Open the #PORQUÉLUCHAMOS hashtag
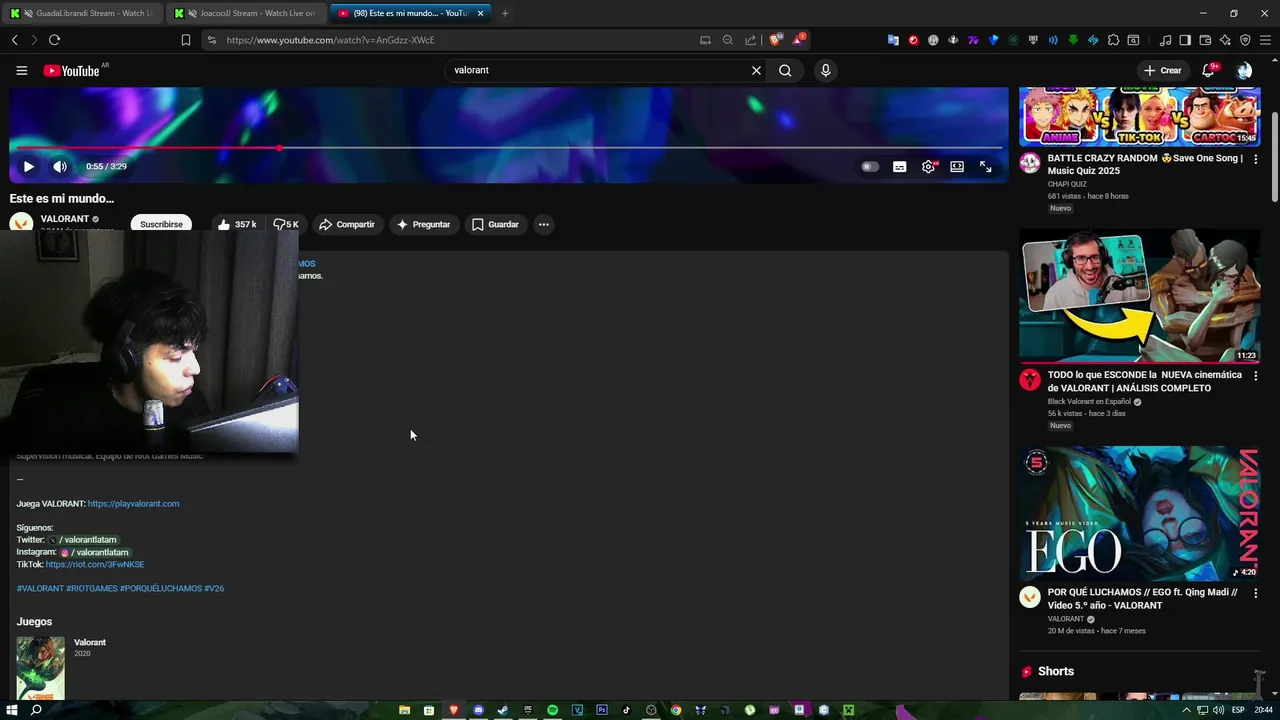 (x=161, y=589)
